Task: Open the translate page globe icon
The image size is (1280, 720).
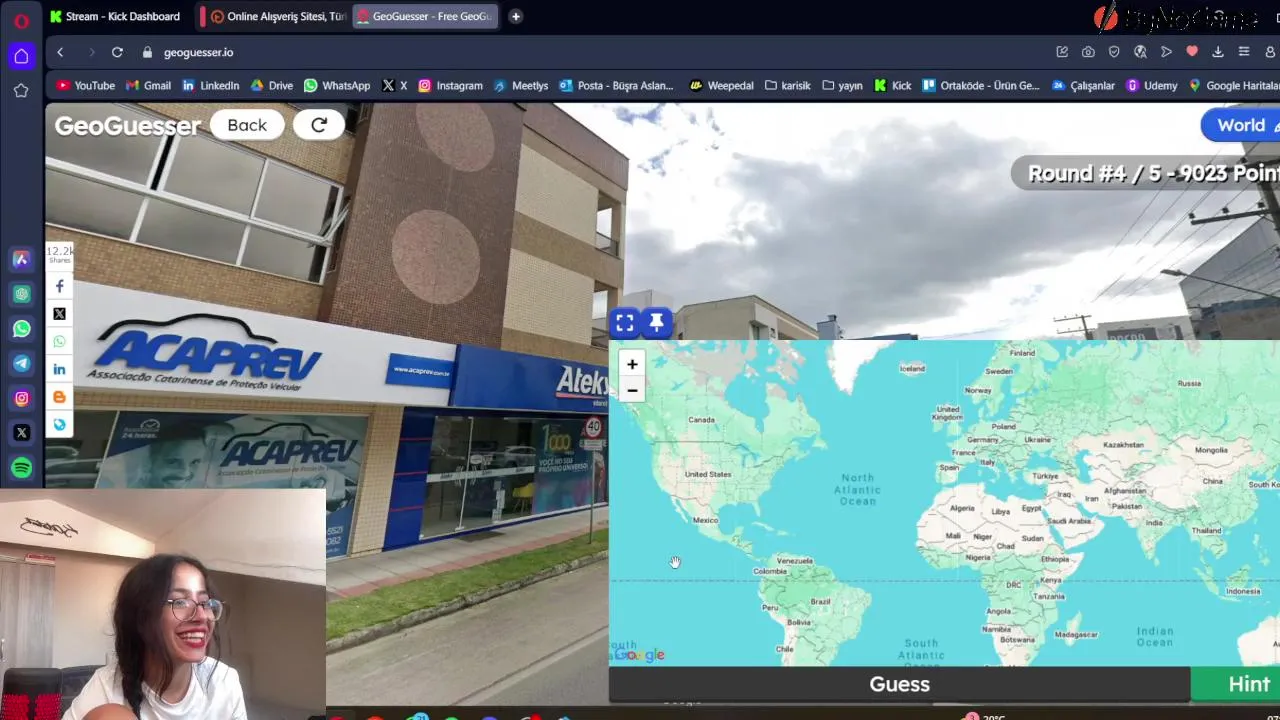Action: (x=1140, y=52)
